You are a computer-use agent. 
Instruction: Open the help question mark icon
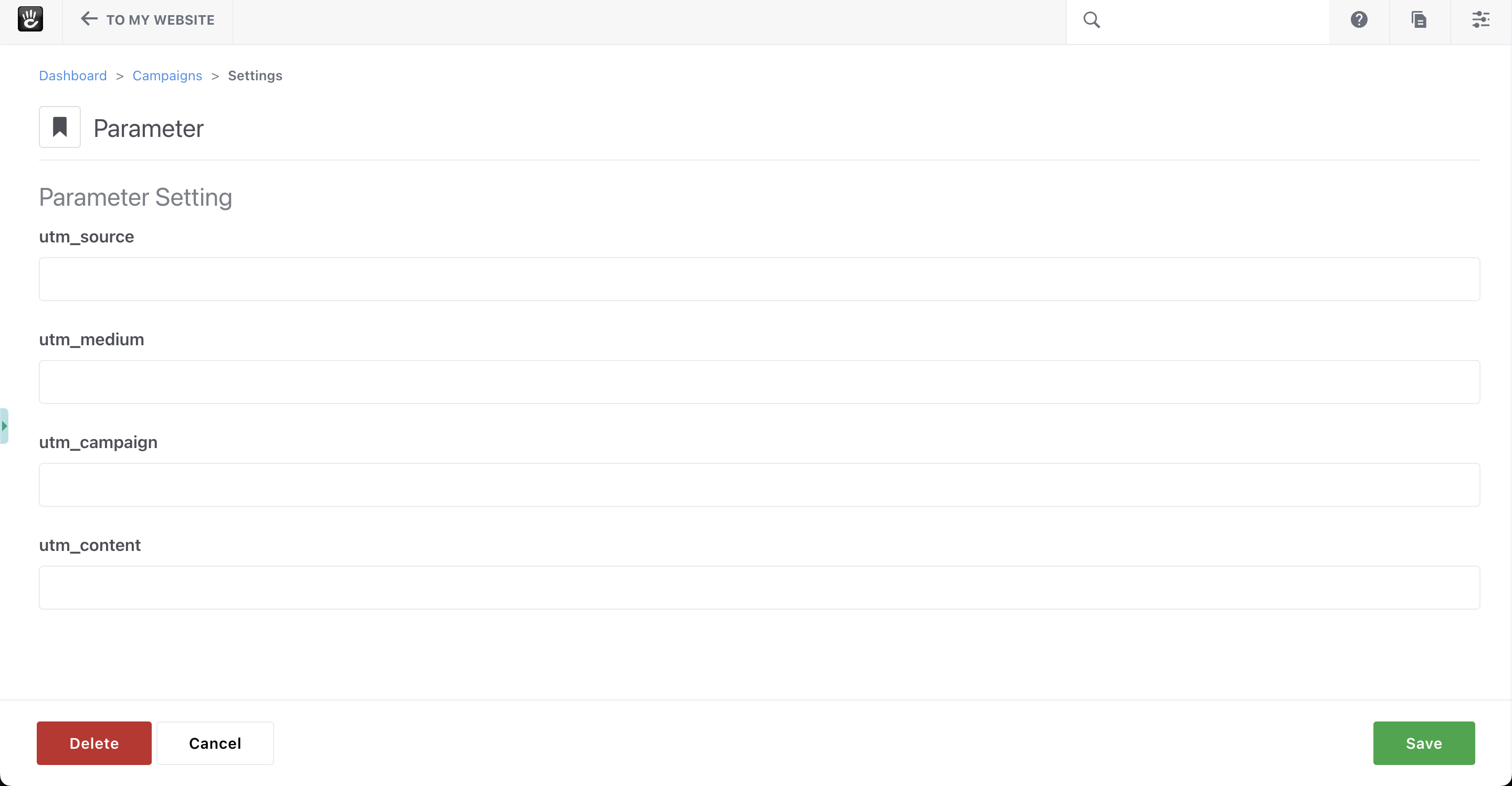(1359, 20)
